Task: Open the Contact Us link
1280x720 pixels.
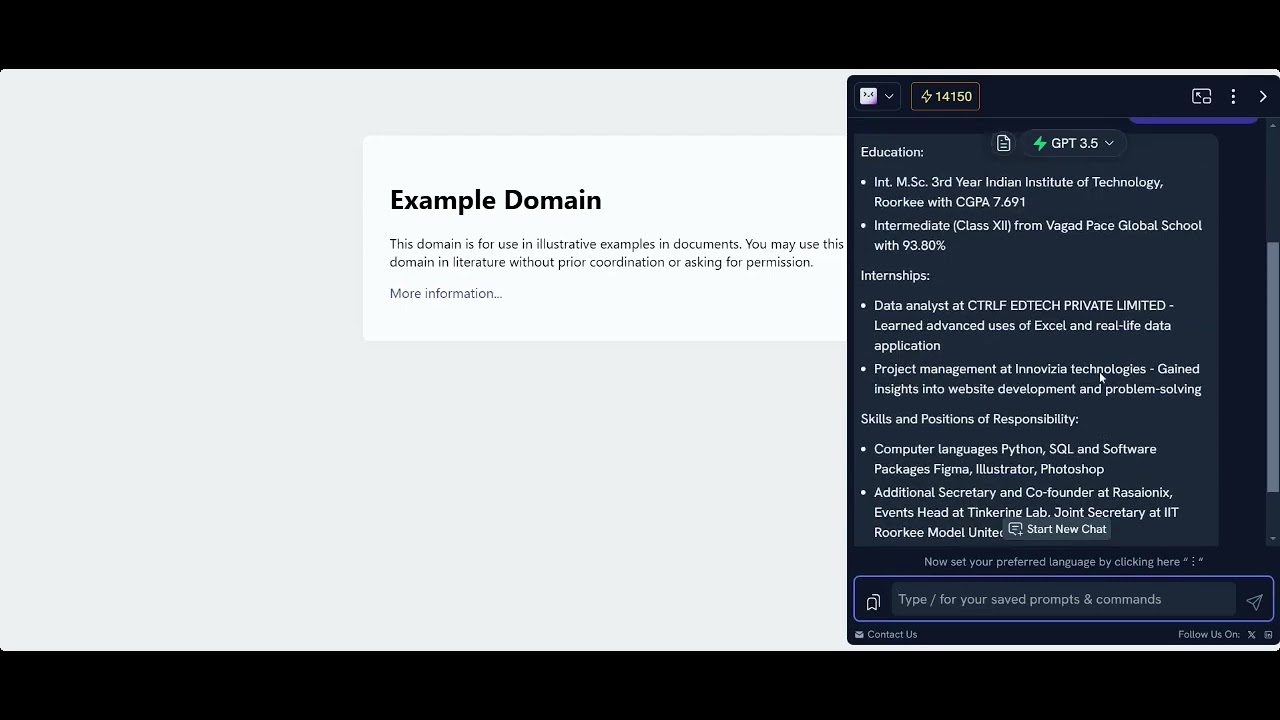Action: pyautogui.click(x=885, y=634)
